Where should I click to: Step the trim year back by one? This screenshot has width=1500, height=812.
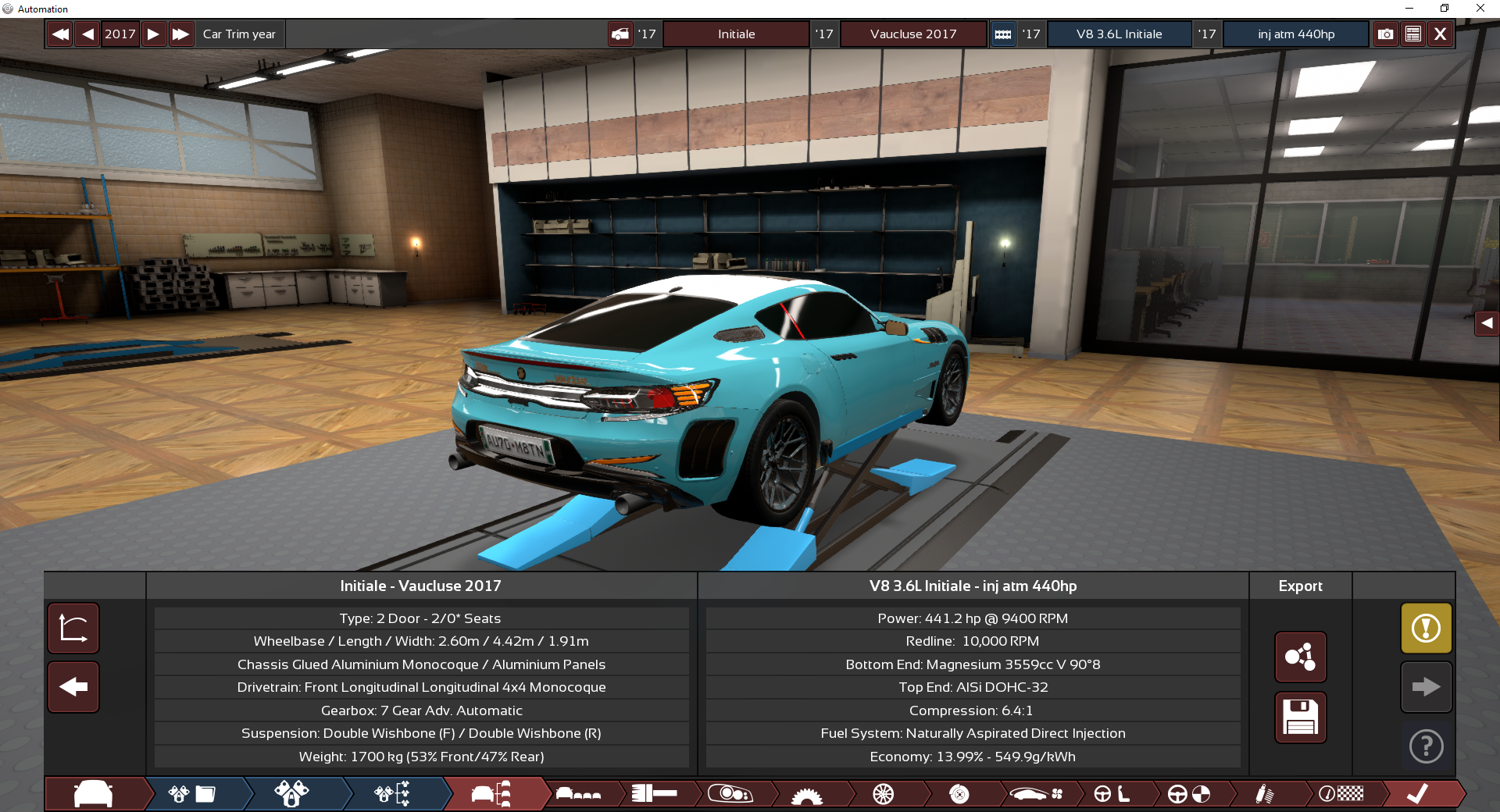(x=87, y=34)
